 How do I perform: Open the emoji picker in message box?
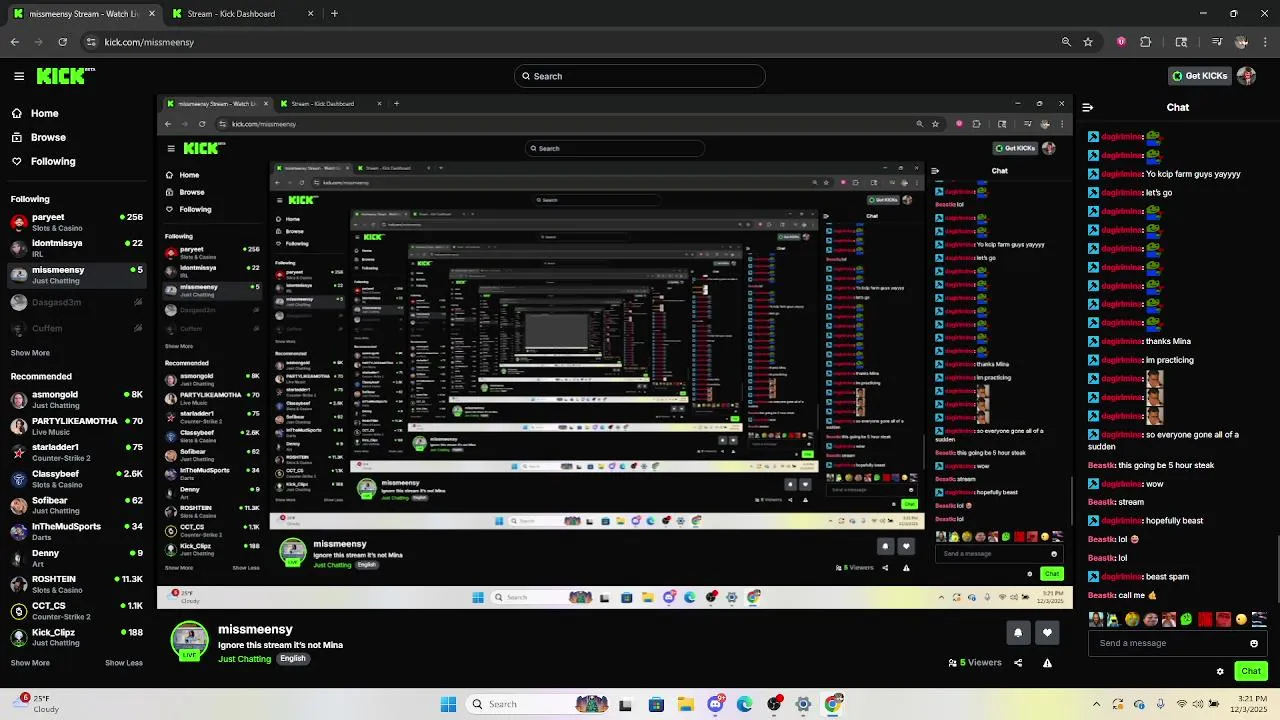tap(1254, 643)
